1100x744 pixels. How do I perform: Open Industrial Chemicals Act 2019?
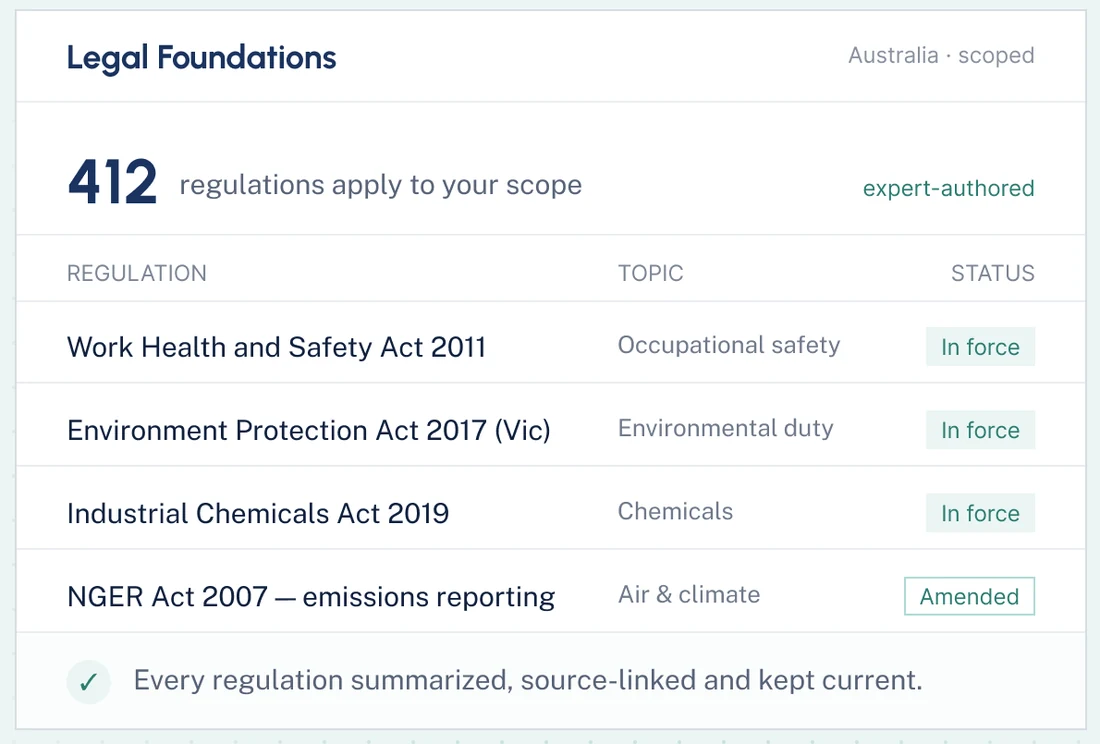pos(258,513)
